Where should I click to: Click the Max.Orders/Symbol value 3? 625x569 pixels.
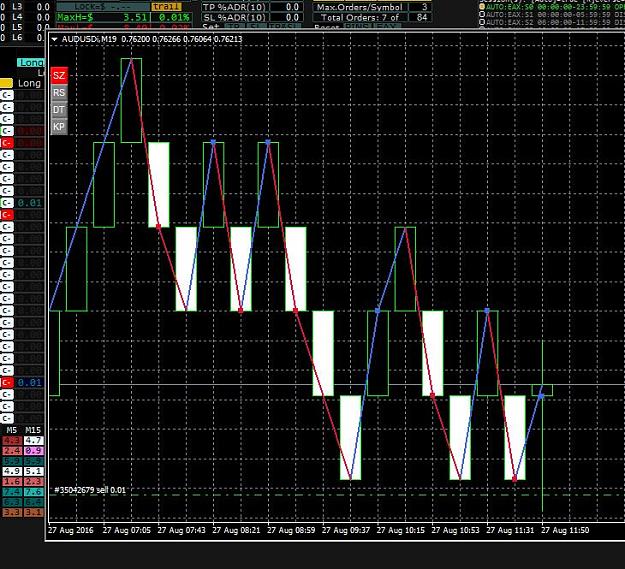tap(420, 7)
